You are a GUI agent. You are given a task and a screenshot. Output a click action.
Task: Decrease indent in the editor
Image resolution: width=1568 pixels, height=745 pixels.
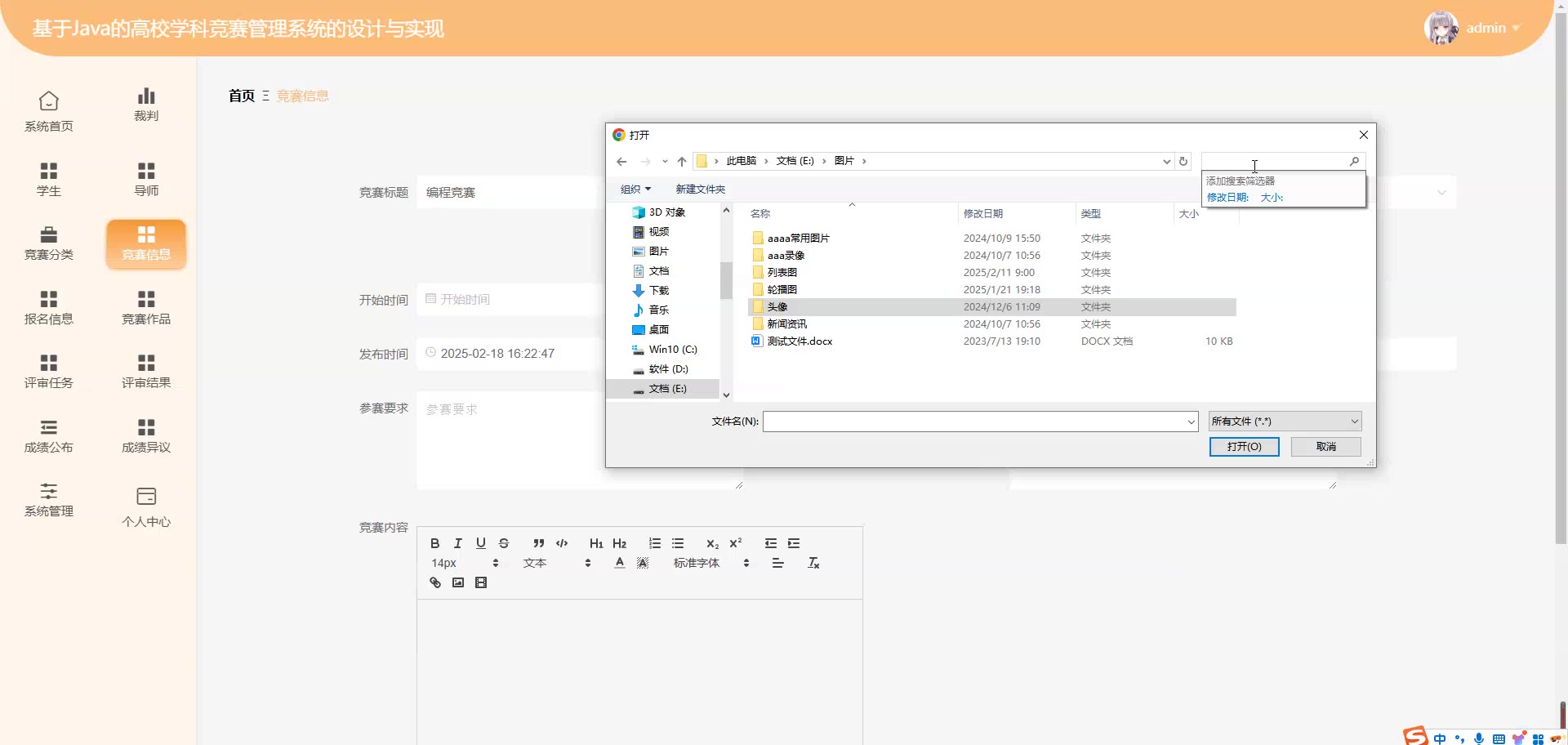click(x=771, y=543)
